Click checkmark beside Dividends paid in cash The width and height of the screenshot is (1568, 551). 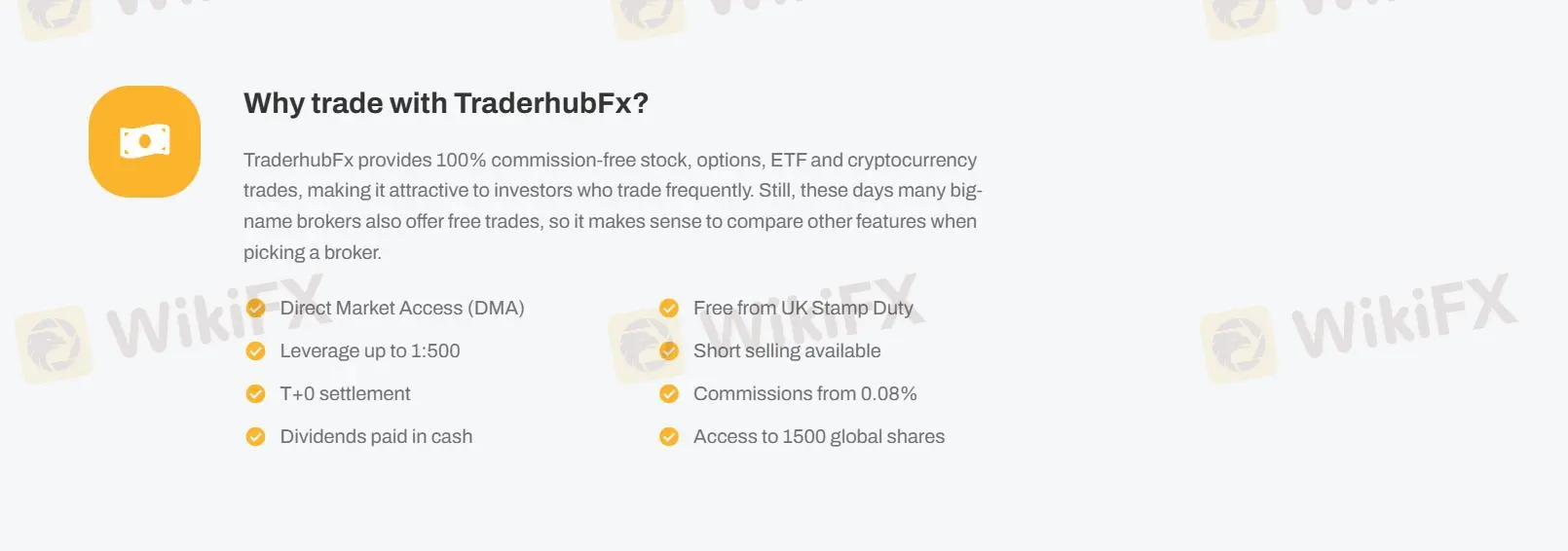(x=256, y=437)
